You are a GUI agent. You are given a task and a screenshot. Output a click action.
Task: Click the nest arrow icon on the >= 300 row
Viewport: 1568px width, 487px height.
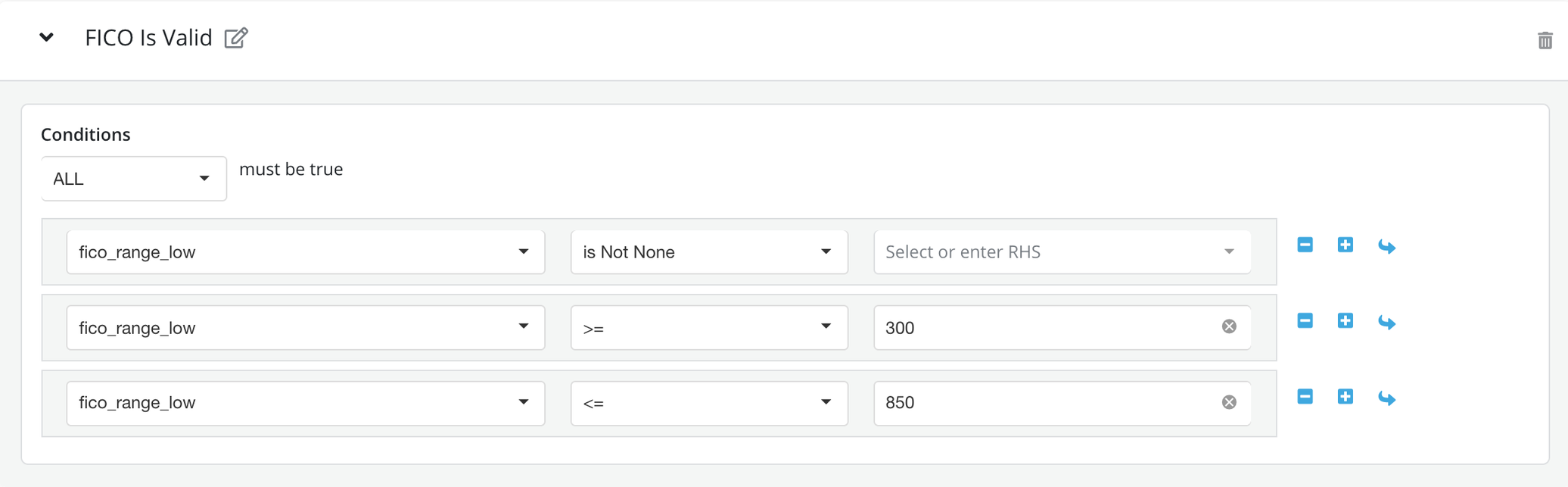tap(1386, 323)
